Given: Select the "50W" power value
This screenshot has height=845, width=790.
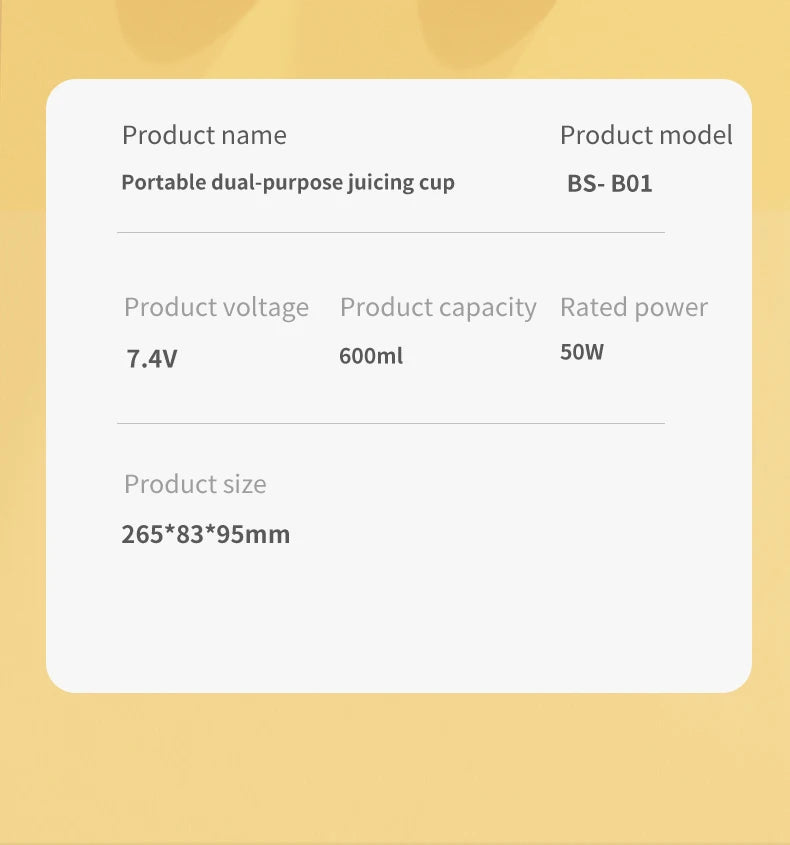Looking at the screenshot, I should click(582, 352).
